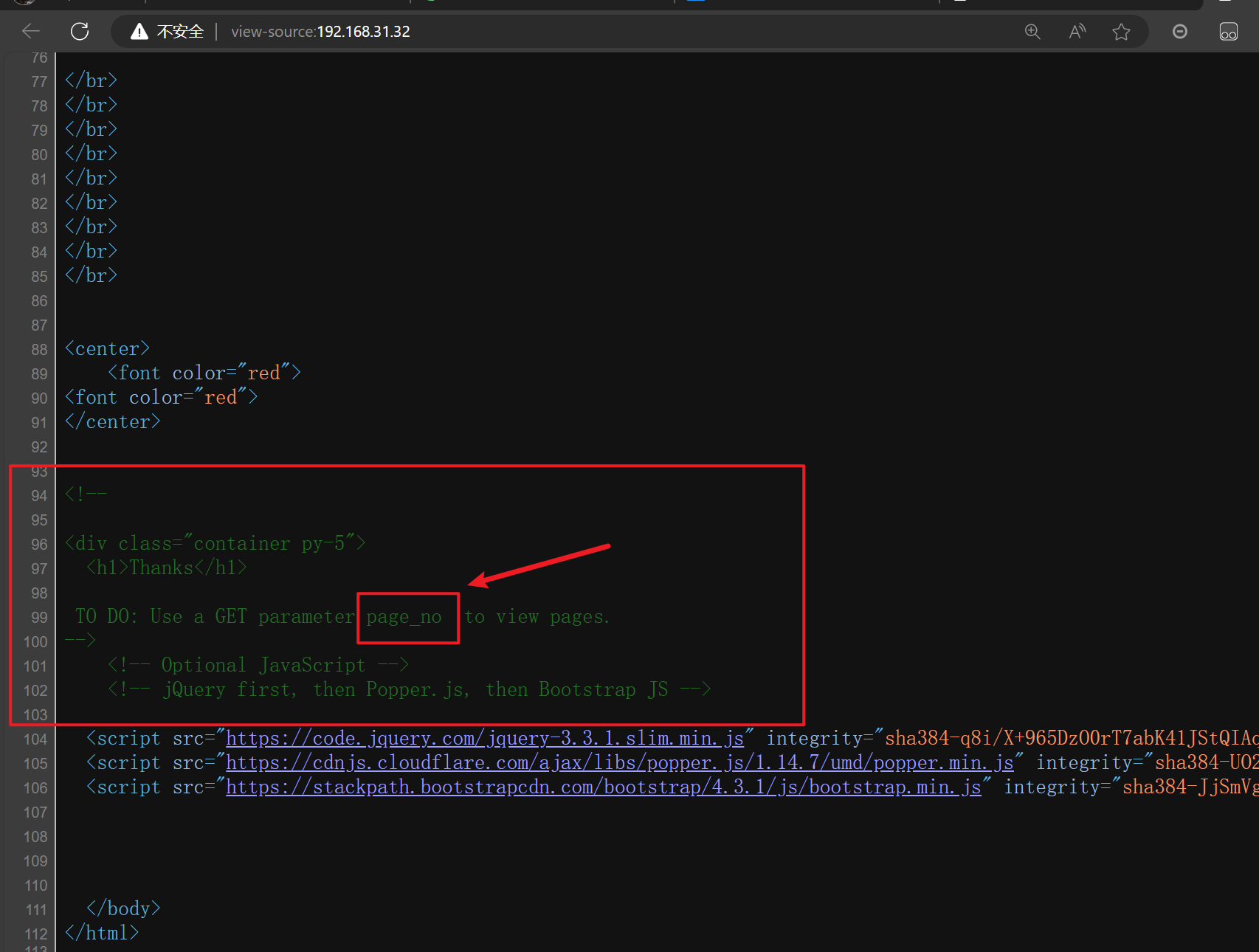
Task: Add page to favorites with star icon
Action: (1121, 31)
